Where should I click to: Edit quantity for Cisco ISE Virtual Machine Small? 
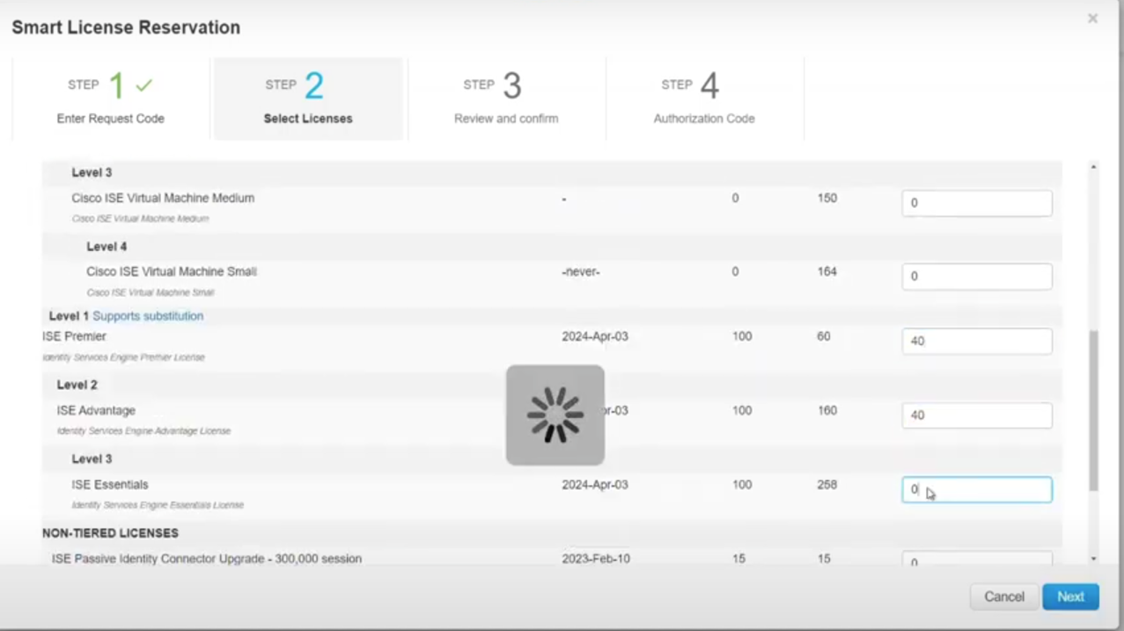(977, 276)
